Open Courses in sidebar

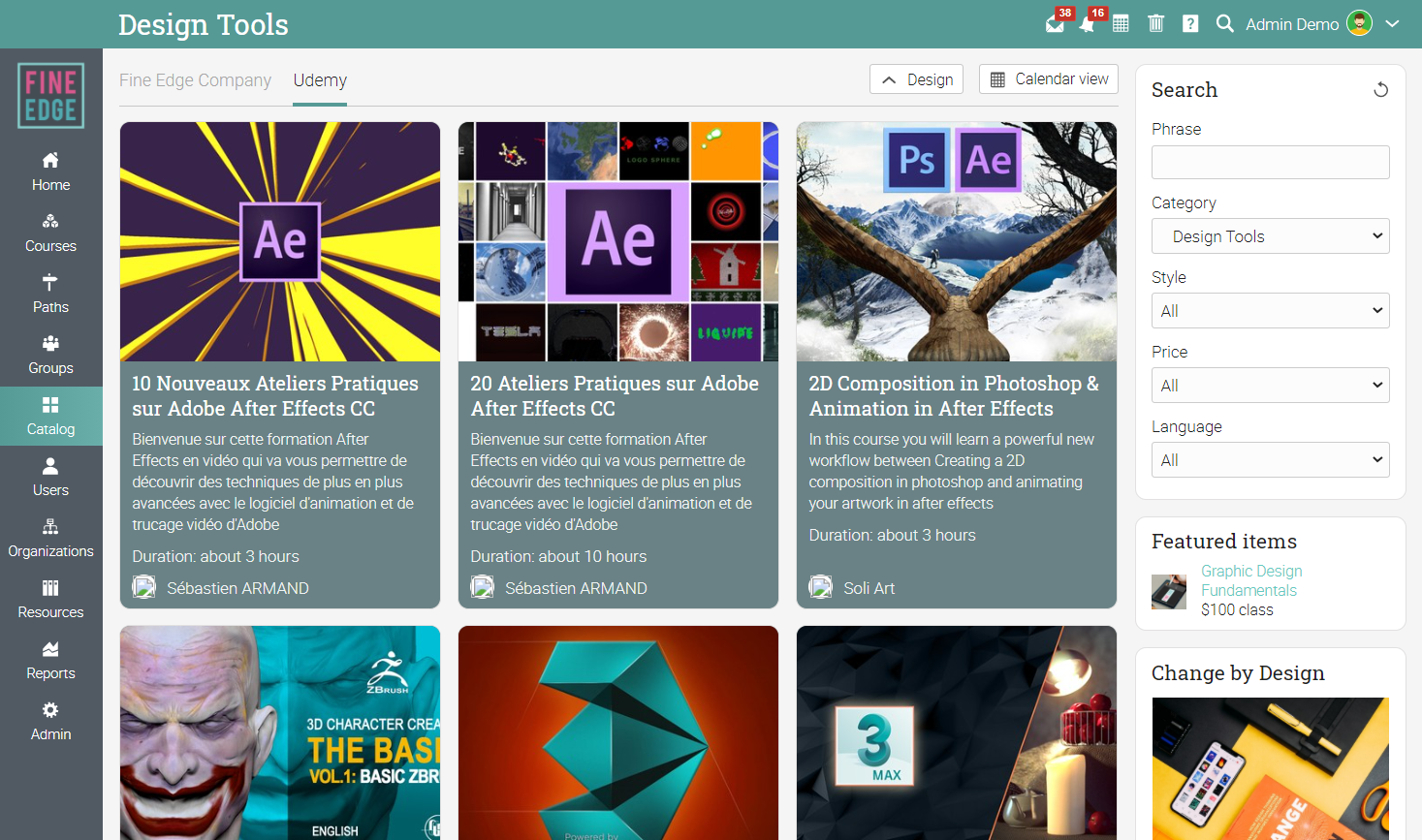[51, 233]
